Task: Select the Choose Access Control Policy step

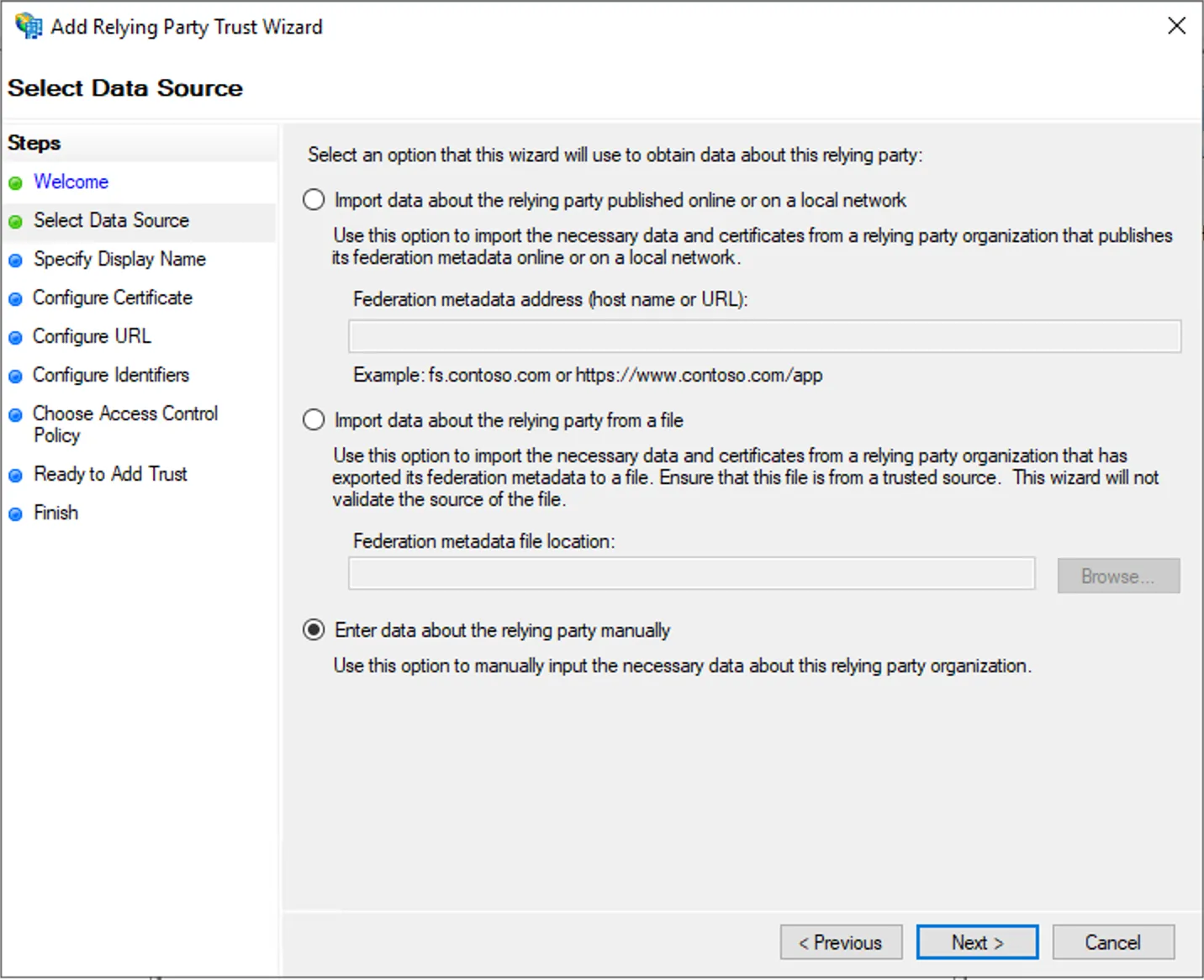Action: (124, 414)
